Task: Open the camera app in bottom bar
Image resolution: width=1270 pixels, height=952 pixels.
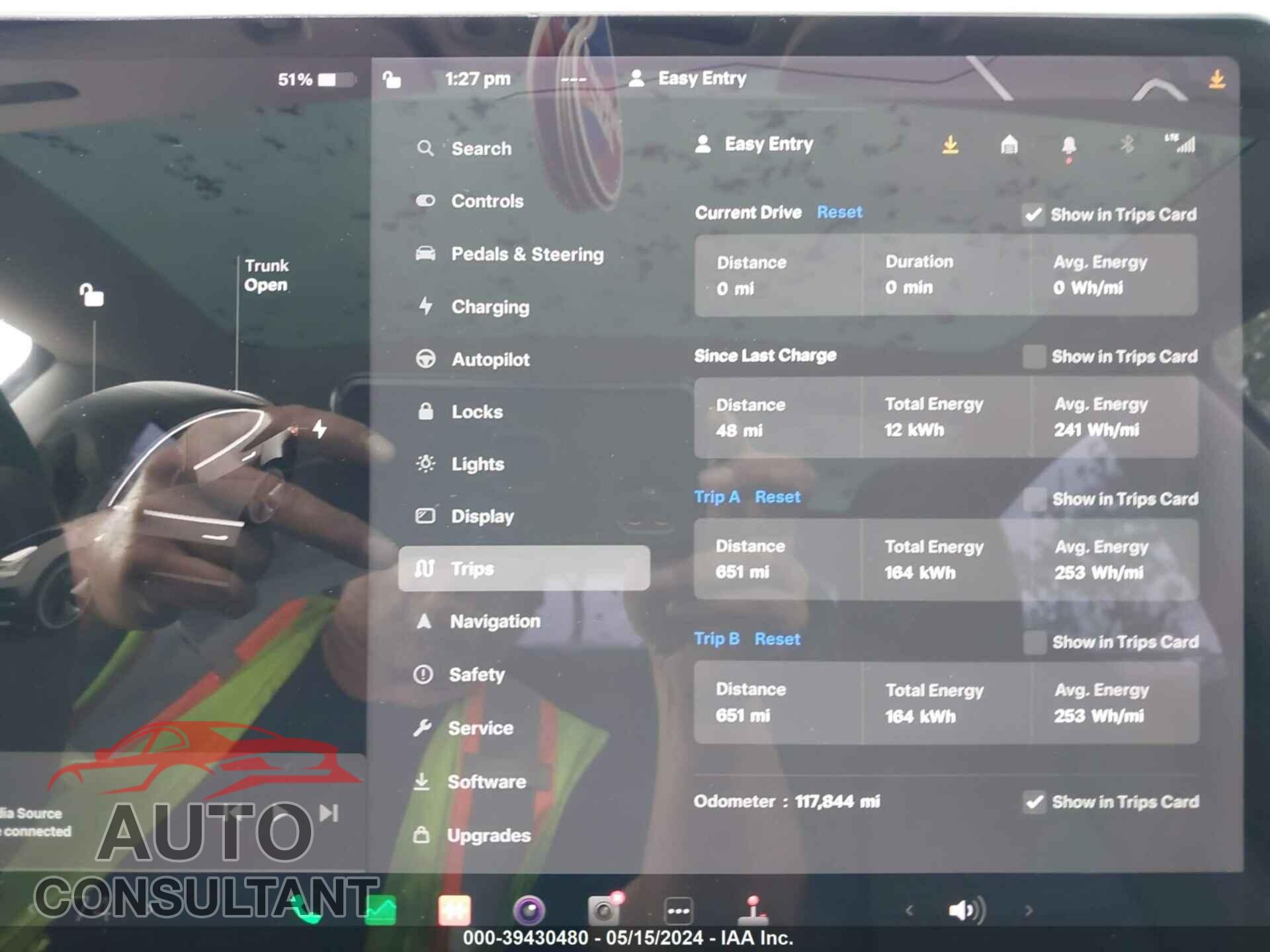Action: point(529,911)
